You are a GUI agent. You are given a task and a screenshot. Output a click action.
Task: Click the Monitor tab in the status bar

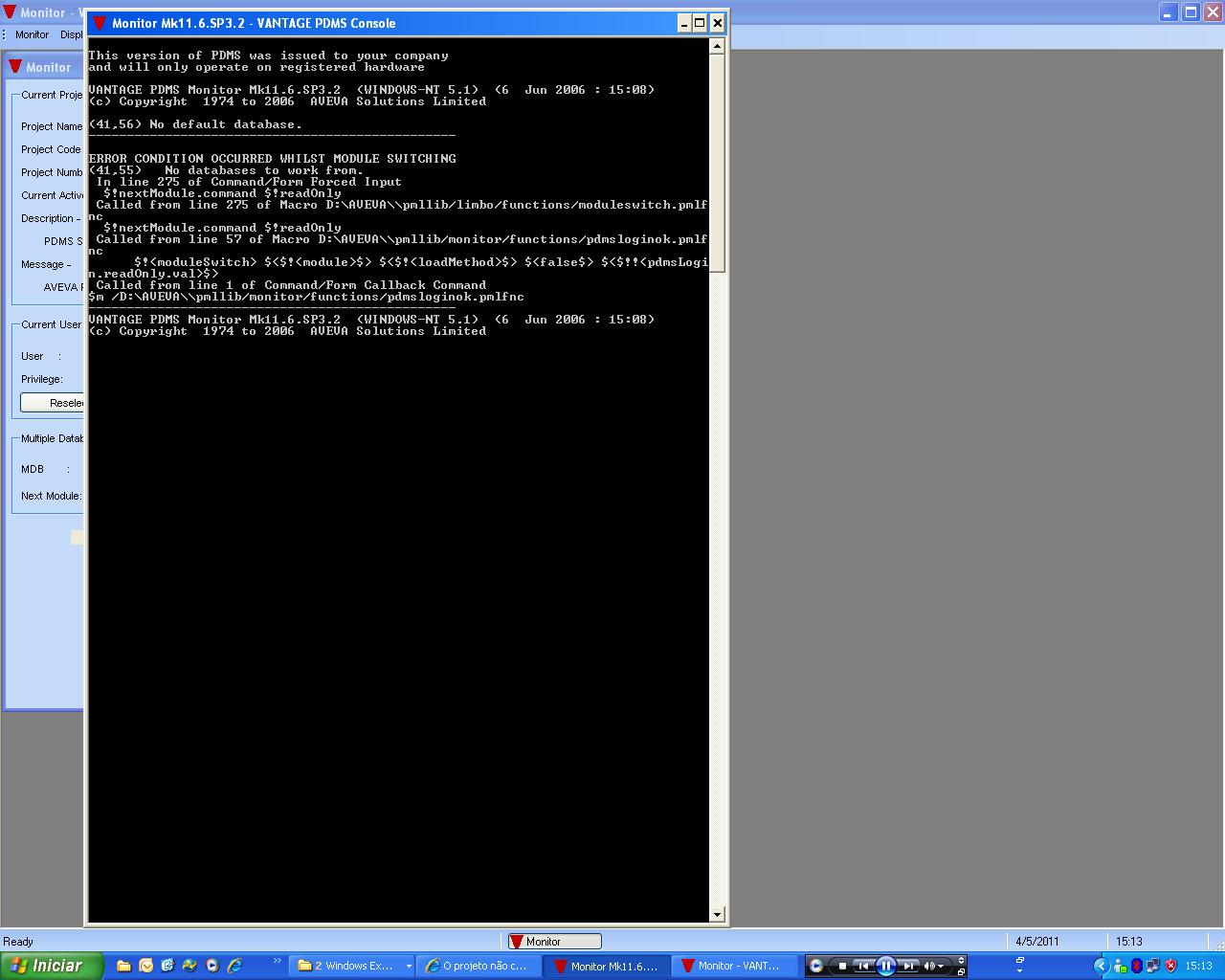(x=554, y=942)
